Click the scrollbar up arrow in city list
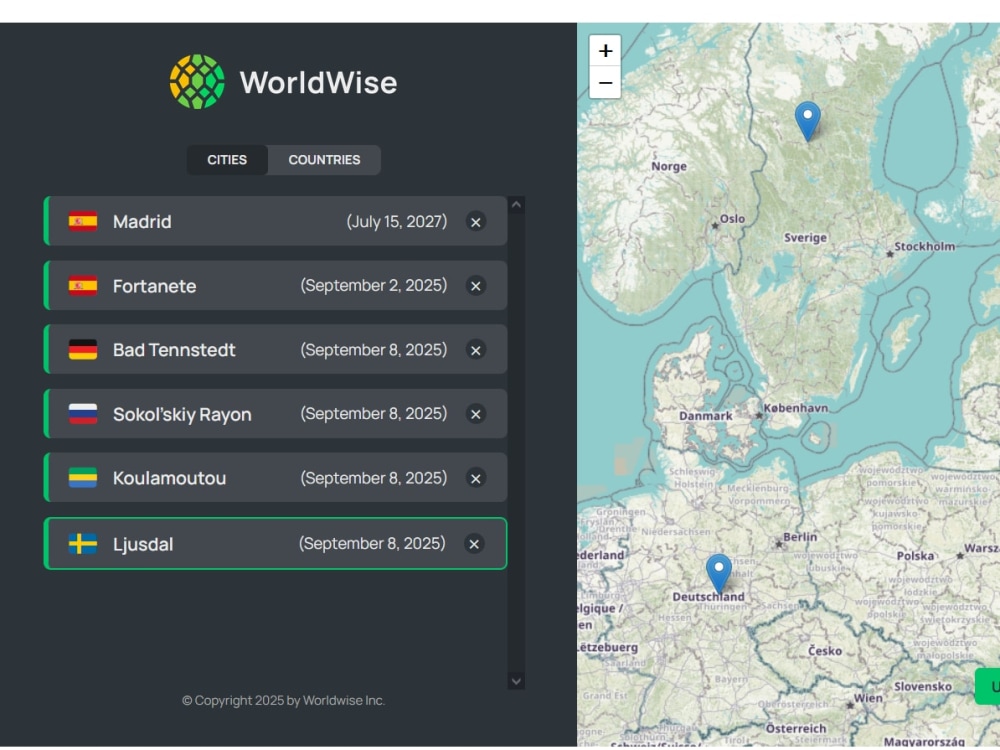This screenshot has height=750, width=1000. coord(516,205)
